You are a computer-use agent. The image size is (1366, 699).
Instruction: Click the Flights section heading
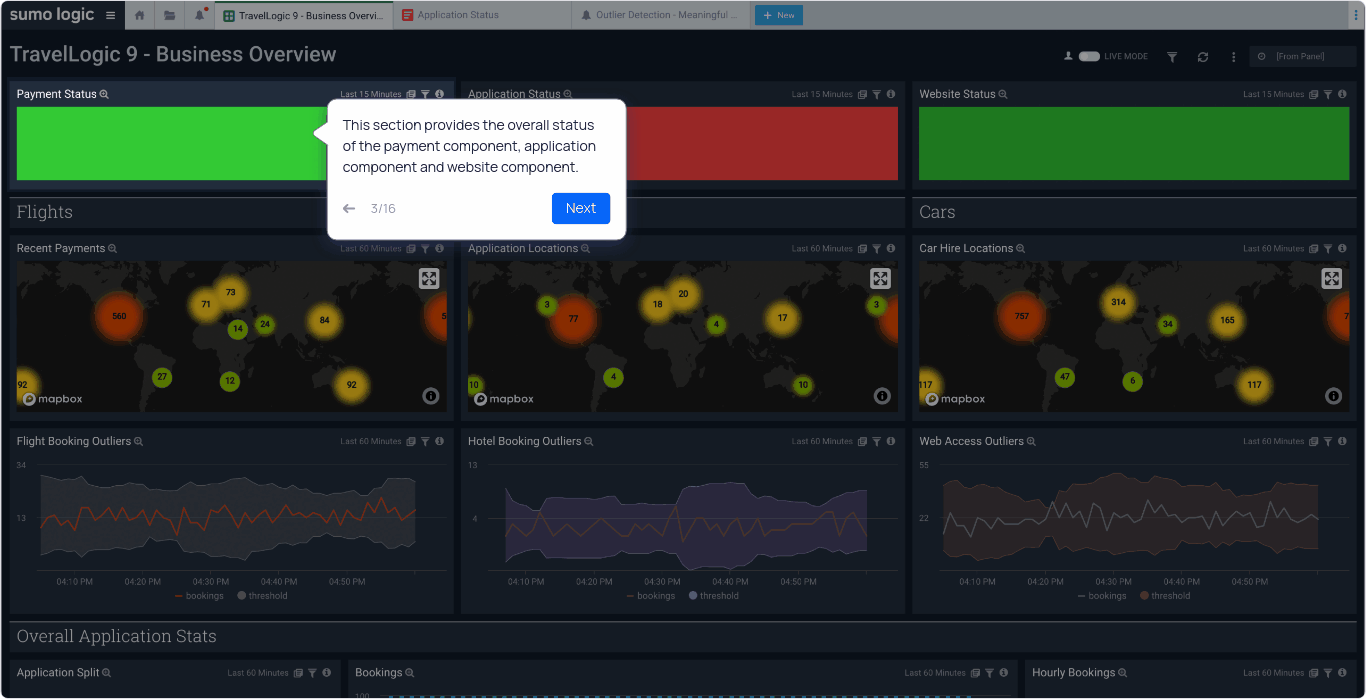coord(45,212)
